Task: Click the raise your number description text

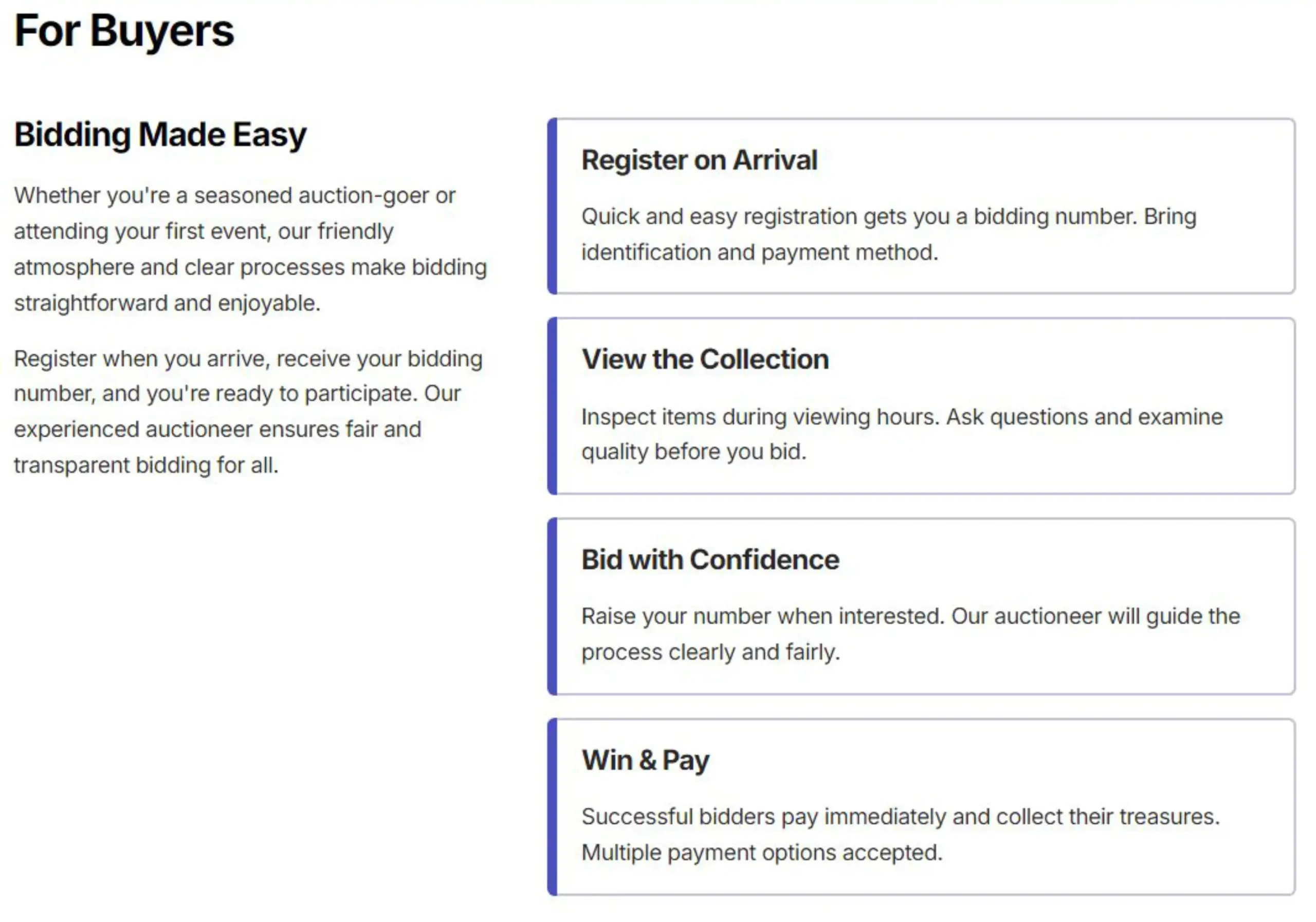Action: click(x=910, y=634)
